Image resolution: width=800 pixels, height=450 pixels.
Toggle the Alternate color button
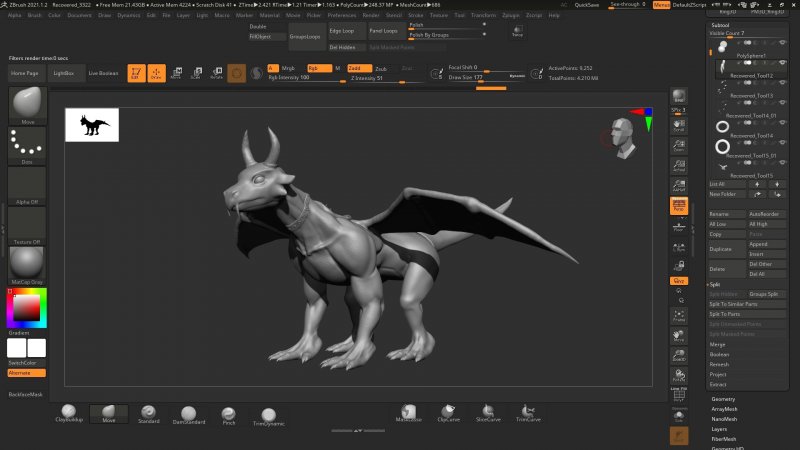click(27, 373)
